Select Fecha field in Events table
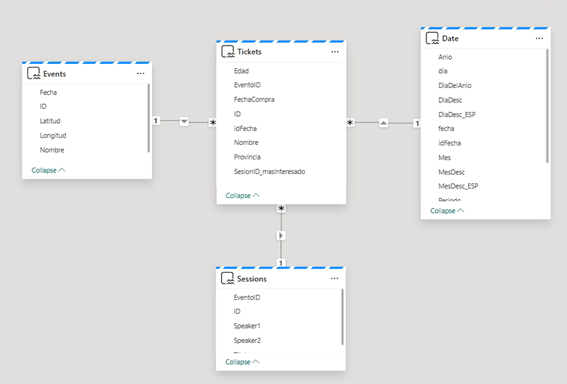Screen dimensions: 567x384 click(x=48, y=92)
